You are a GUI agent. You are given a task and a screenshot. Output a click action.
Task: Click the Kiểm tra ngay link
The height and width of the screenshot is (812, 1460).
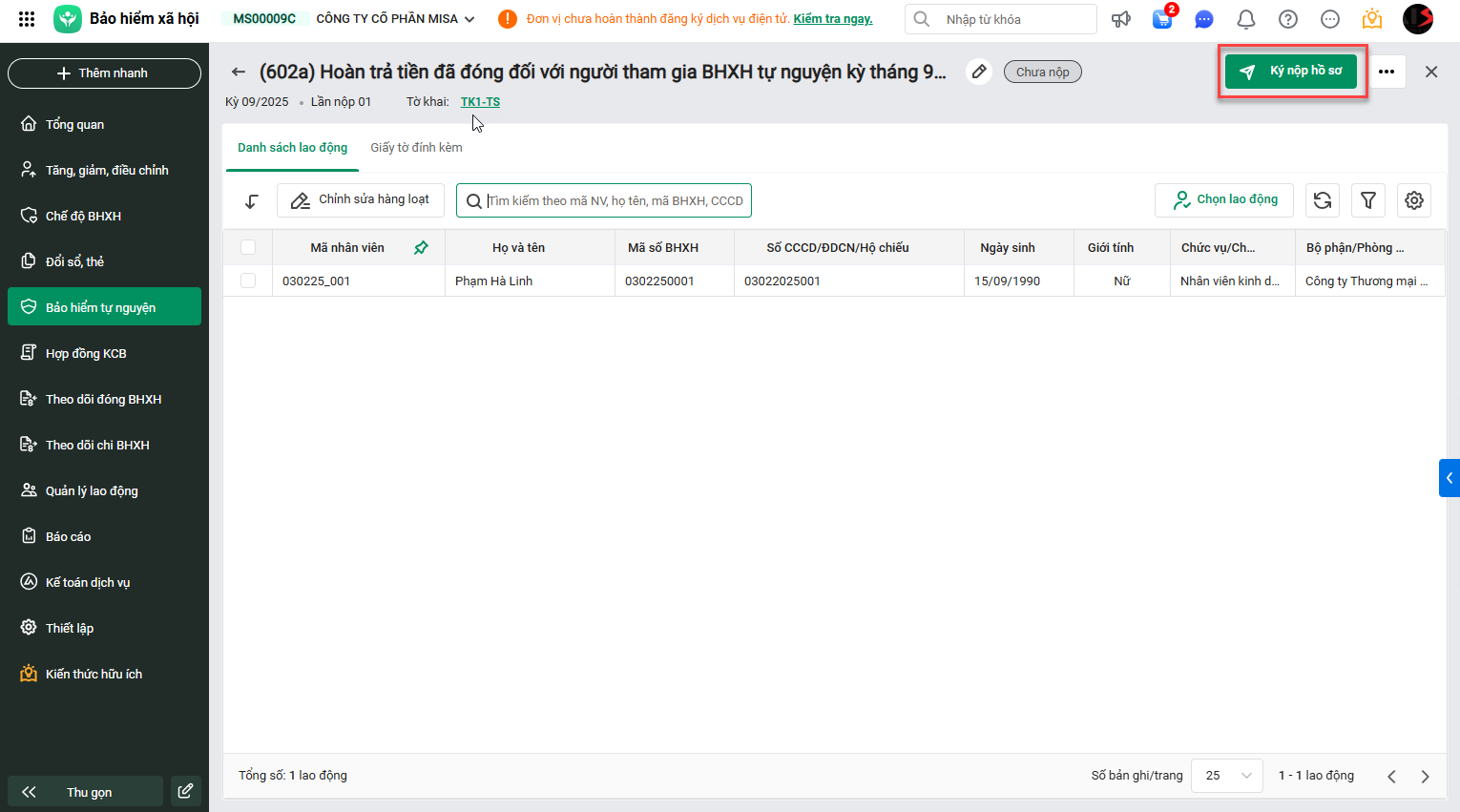click(833, 19)
